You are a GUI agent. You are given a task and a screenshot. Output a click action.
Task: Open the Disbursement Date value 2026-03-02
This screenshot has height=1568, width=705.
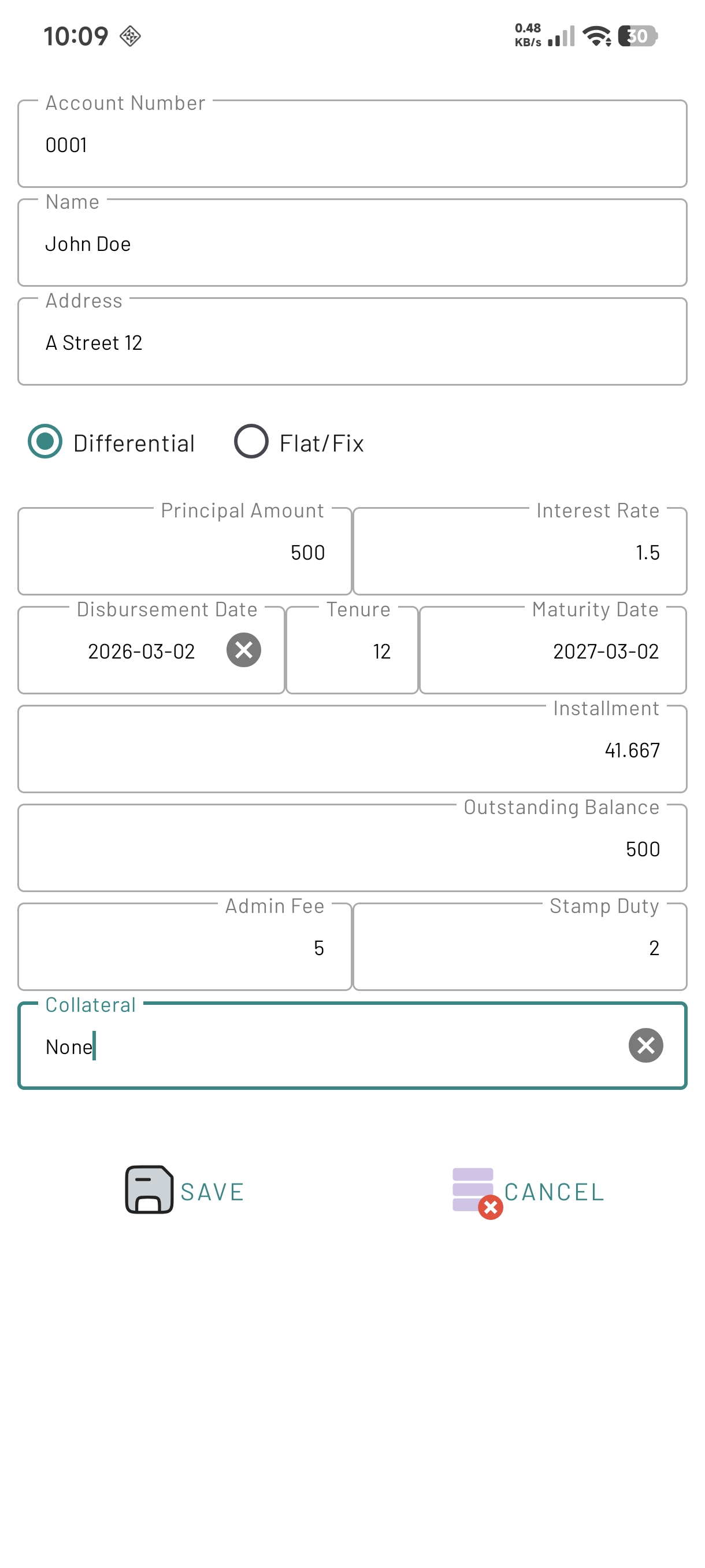tap(141, 651)
